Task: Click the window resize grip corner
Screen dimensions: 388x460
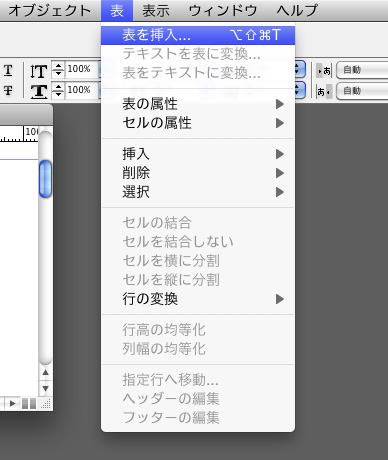Action: point(46,404)
